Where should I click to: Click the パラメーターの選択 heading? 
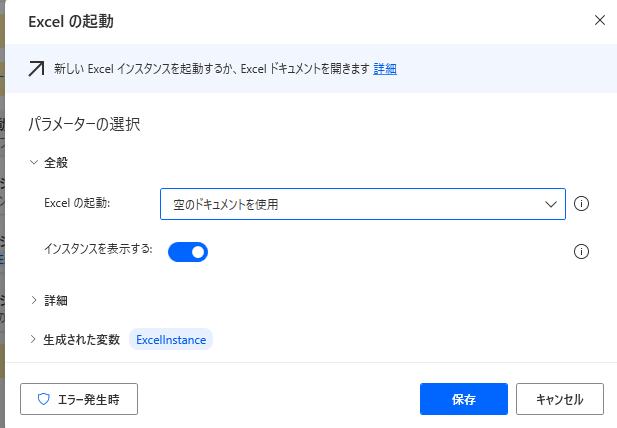pyautogui.click(x=84, y=124)
